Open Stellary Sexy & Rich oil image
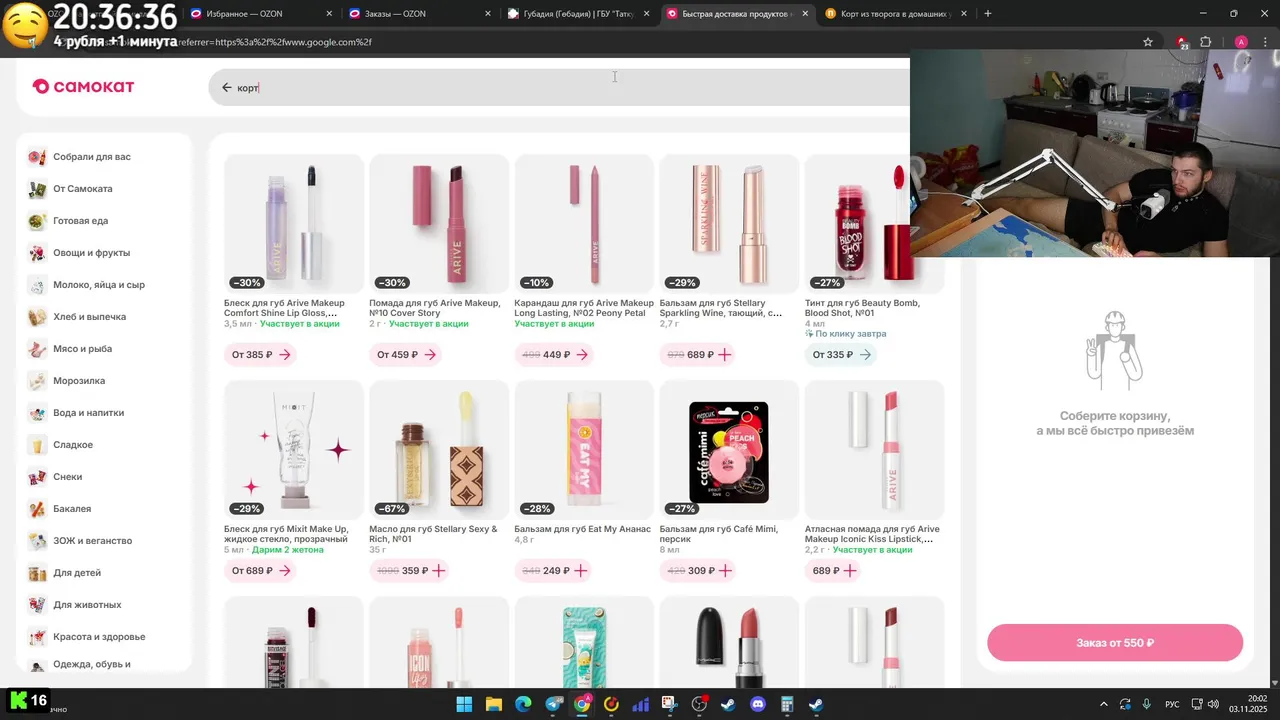 coord(439,450)
